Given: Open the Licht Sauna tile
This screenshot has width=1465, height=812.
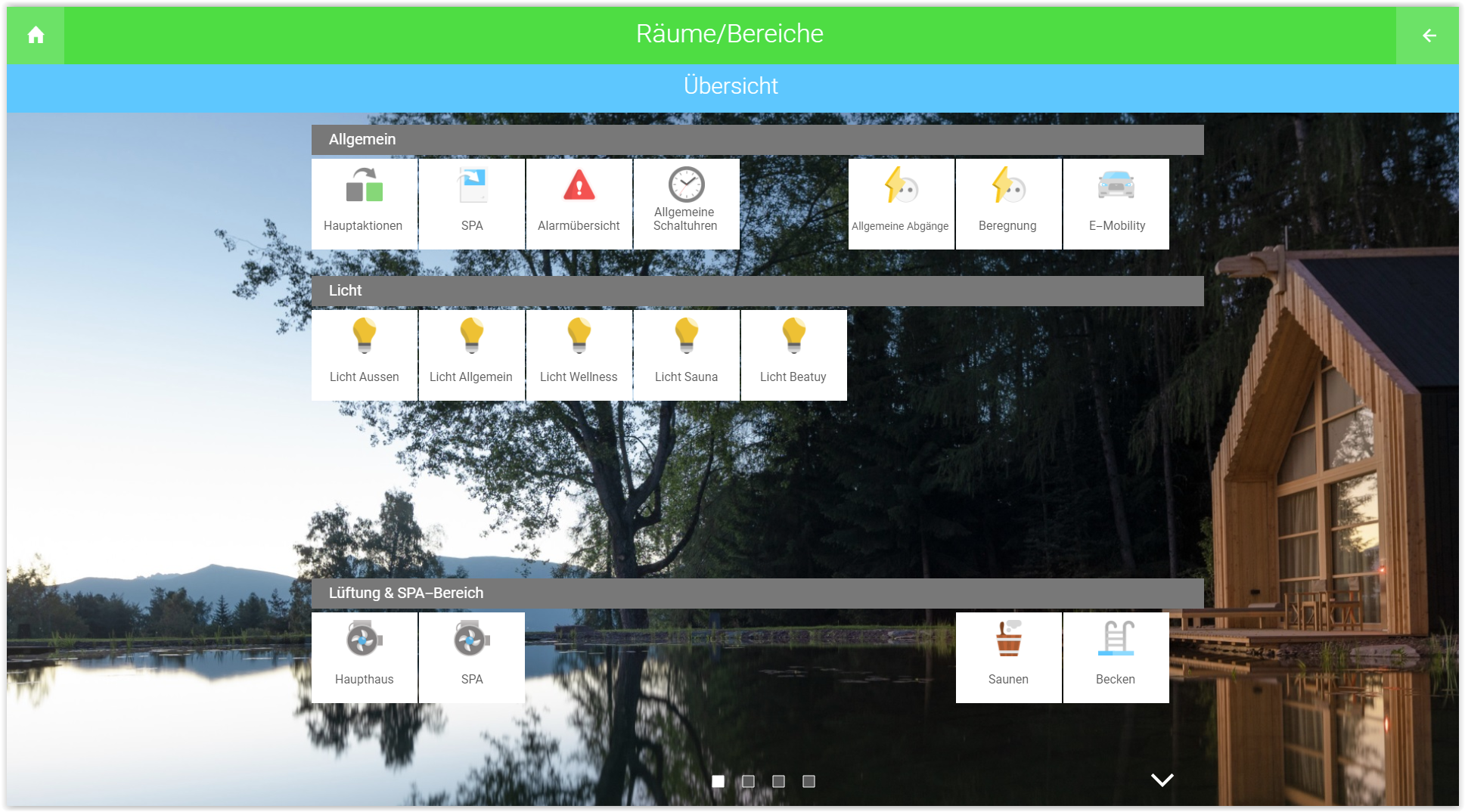Looking at the screenshot, I should coord(687,355).
